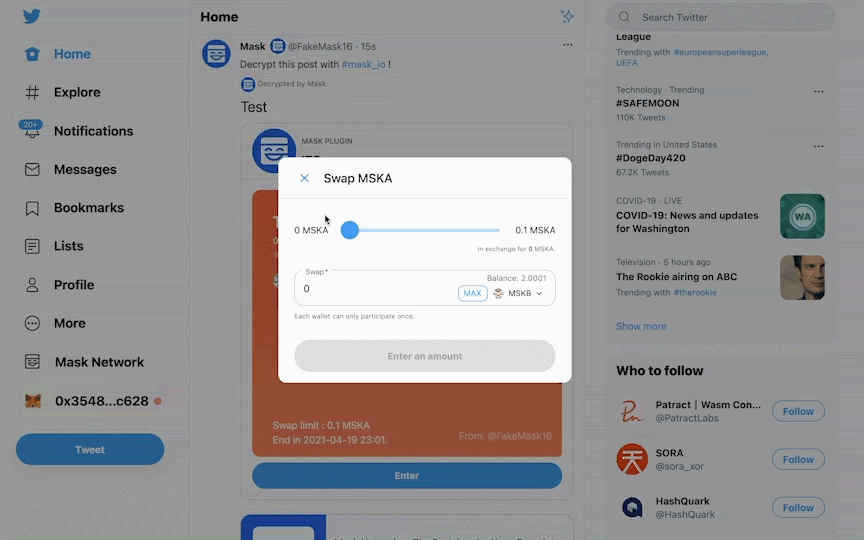The height and width of the screenshot is (540, 864).
Task: Click the Mask avatar on the tweet
Action: click(x=216, y=53)
